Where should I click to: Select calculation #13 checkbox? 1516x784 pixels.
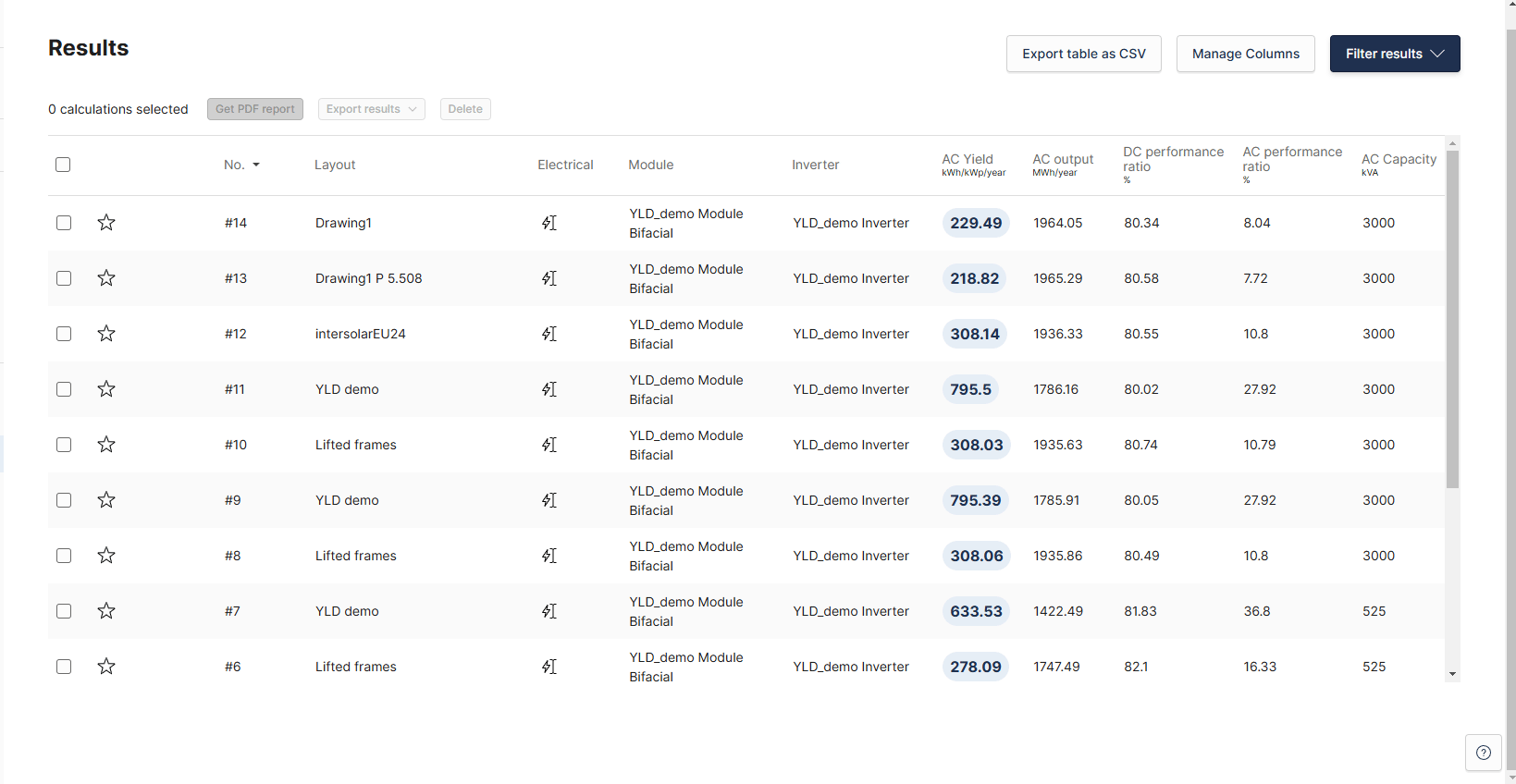pos(64,278)
